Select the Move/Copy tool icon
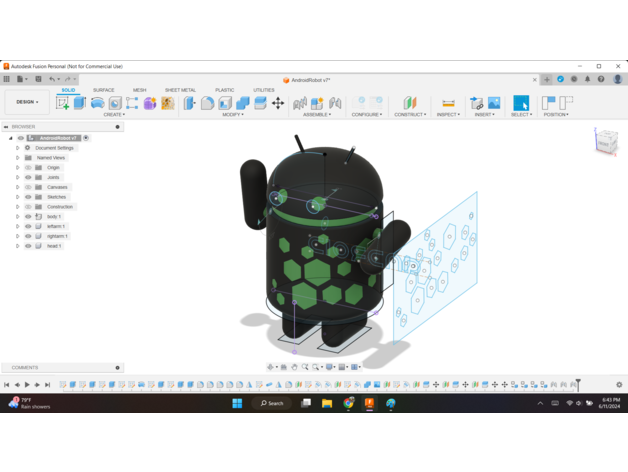This screenshot has height=472, width=628. pyautogui.click(x=278, y=102)
